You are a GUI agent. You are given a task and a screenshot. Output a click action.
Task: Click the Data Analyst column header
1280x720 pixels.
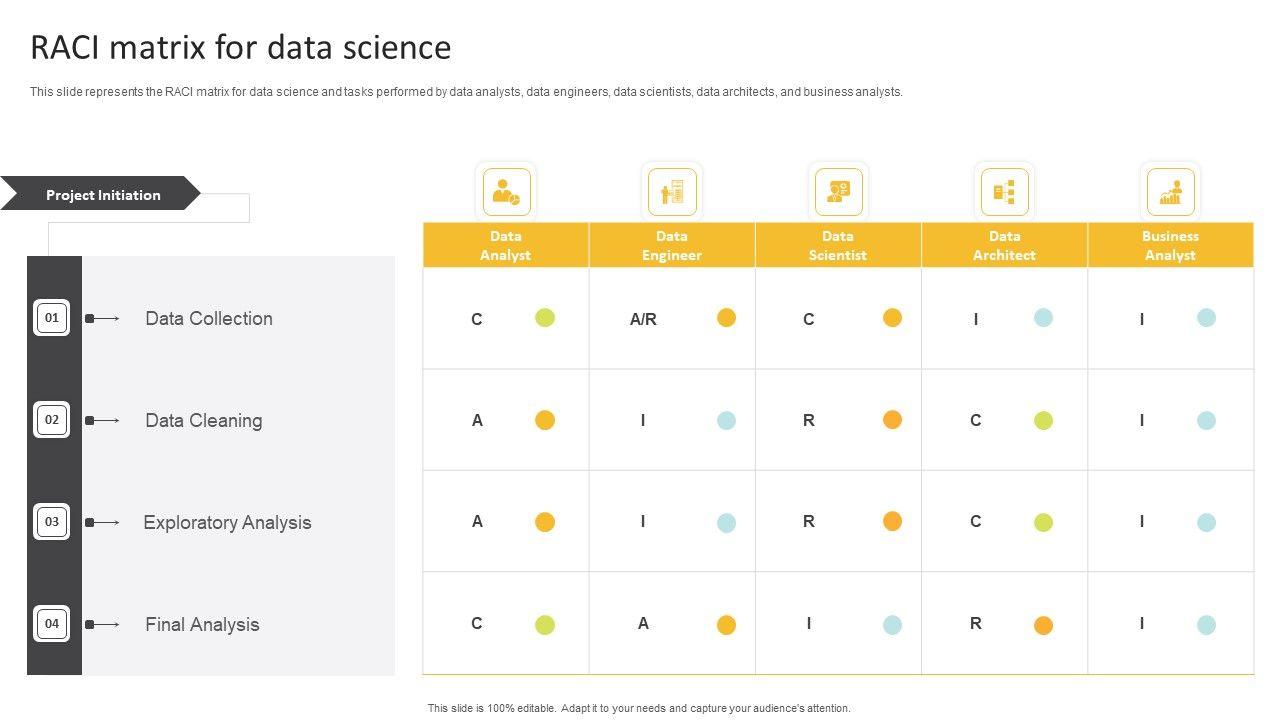(505, 245)
